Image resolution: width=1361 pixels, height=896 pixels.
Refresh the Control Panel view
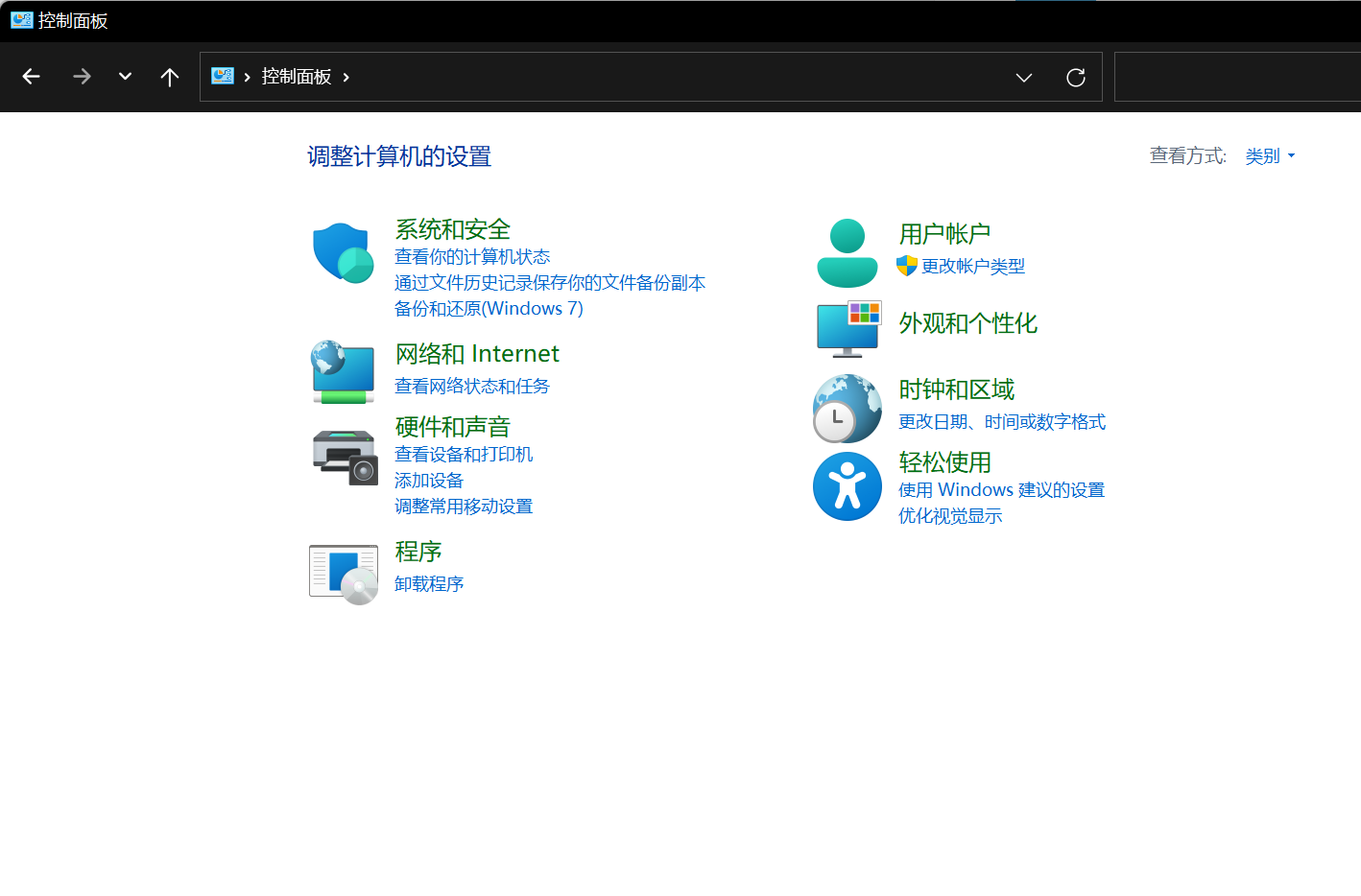click(x=1076, y=78)
